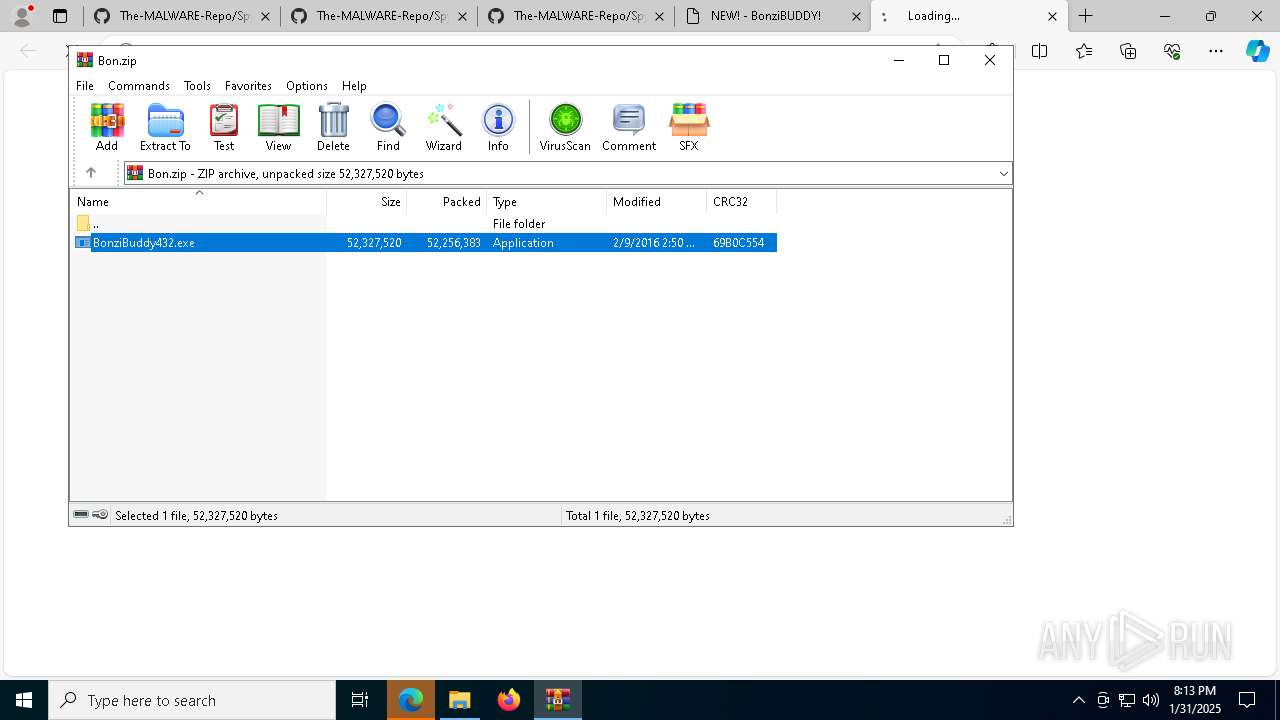The image size is (1280, 720).
Task: Sort by Name column header
Action: click(x=198, y=202)
